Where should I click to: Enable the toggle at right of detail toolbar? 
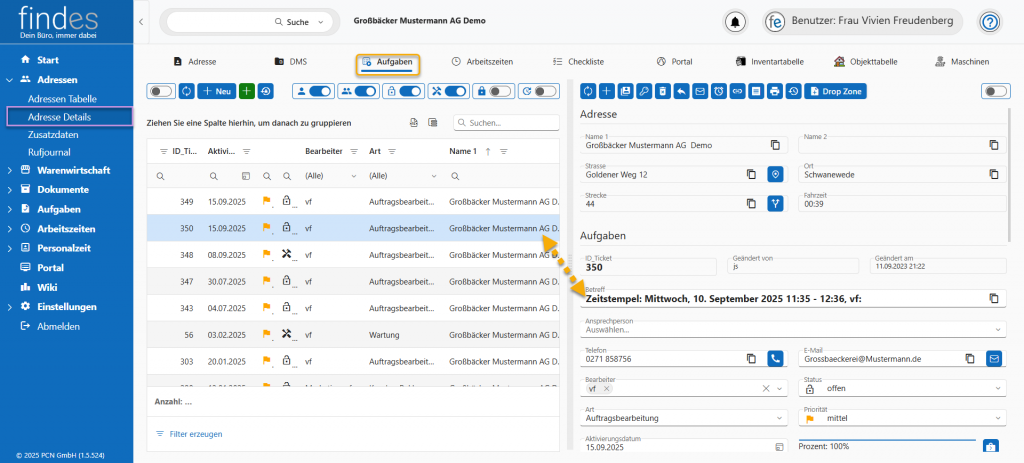click(995, 91)
